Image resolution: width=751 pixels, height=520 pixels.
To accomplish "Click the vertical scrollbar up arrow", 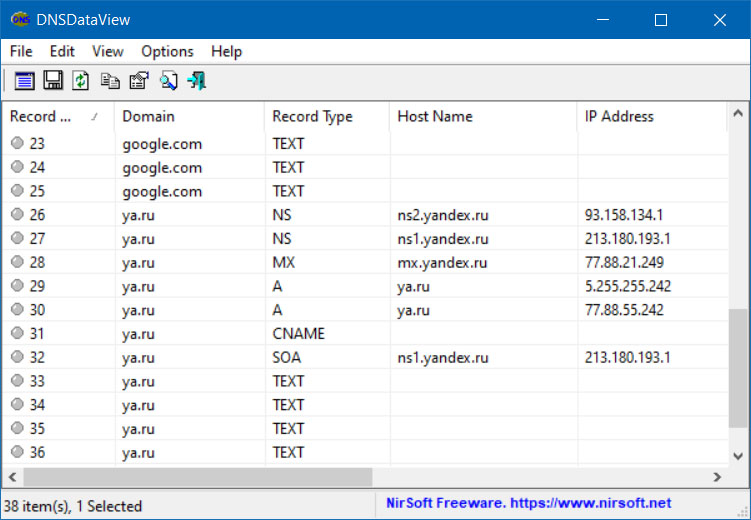I will [x=738, y=113].
